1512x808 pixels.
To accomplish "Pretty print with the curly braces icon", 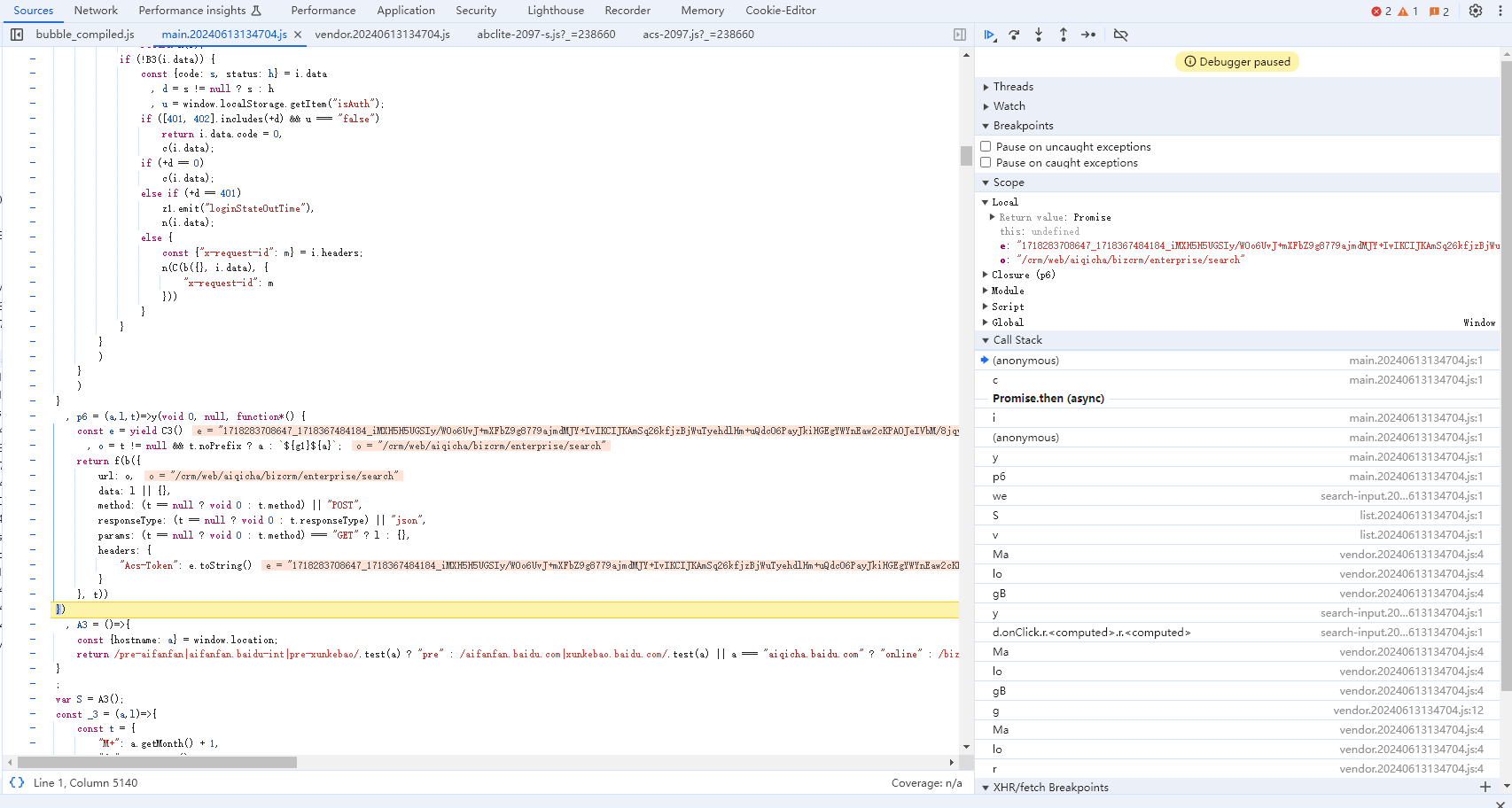I will (17, 782).
